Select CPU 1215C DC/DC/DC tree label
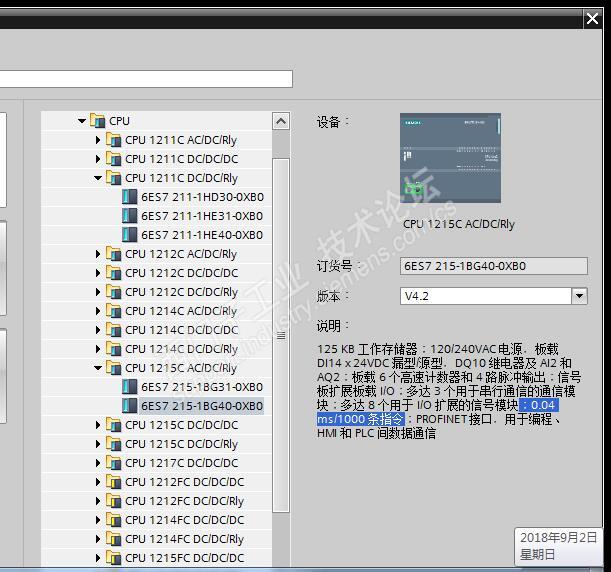611x572 pixels. 181,425
